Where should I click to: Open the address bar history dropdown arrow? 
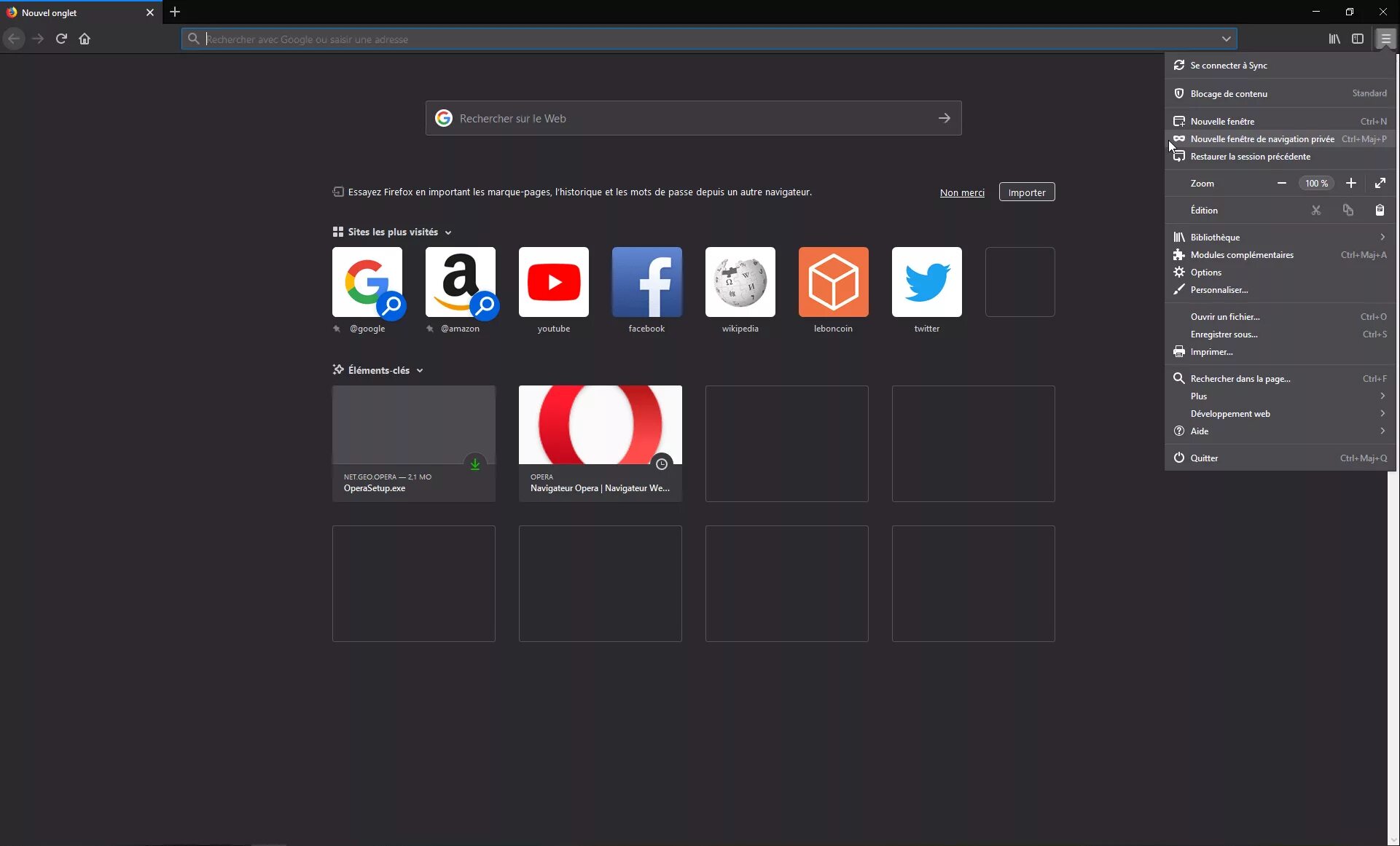1226,39
